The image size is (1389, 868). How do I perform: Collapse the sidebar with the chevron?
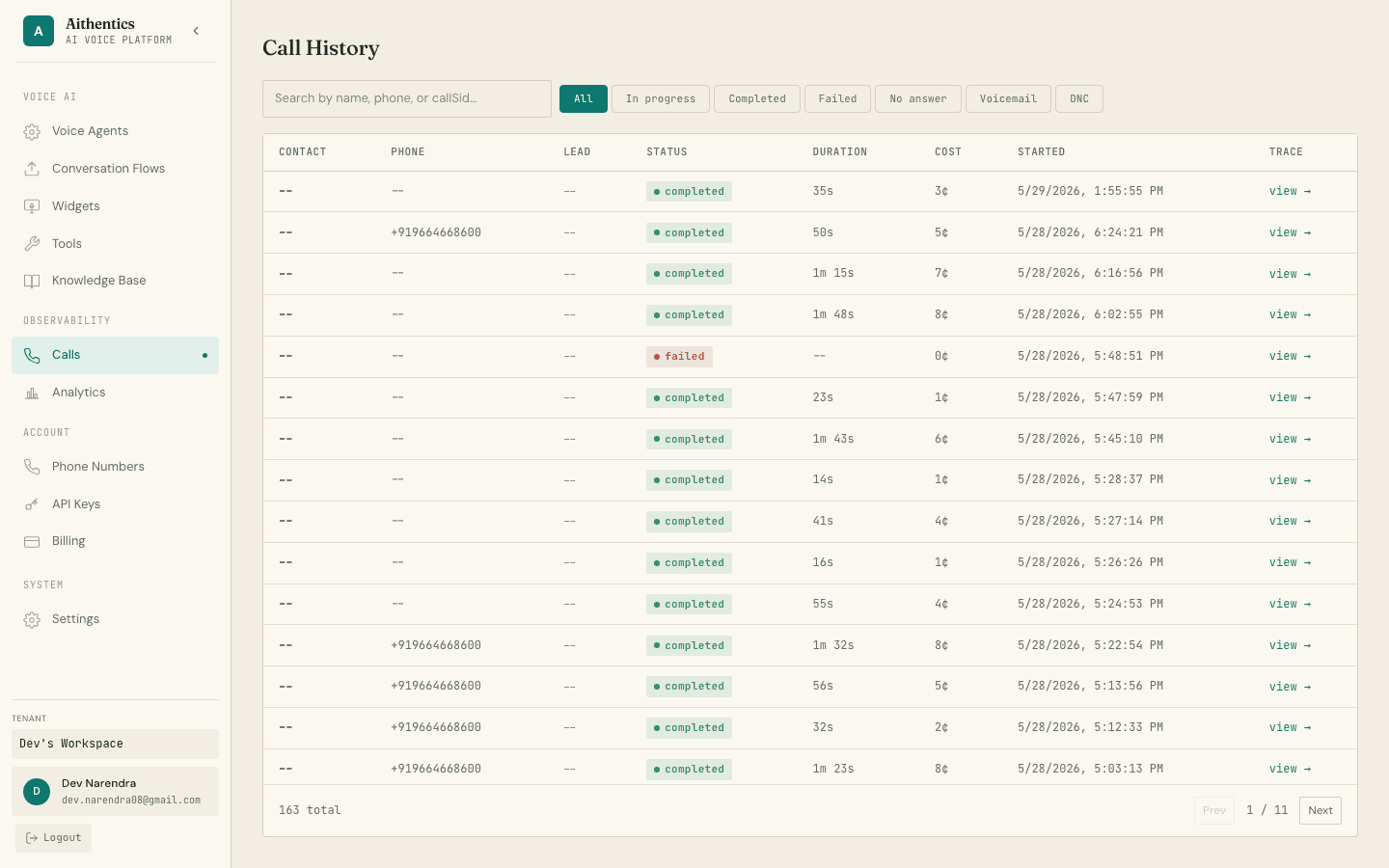(x=196, y=31)
